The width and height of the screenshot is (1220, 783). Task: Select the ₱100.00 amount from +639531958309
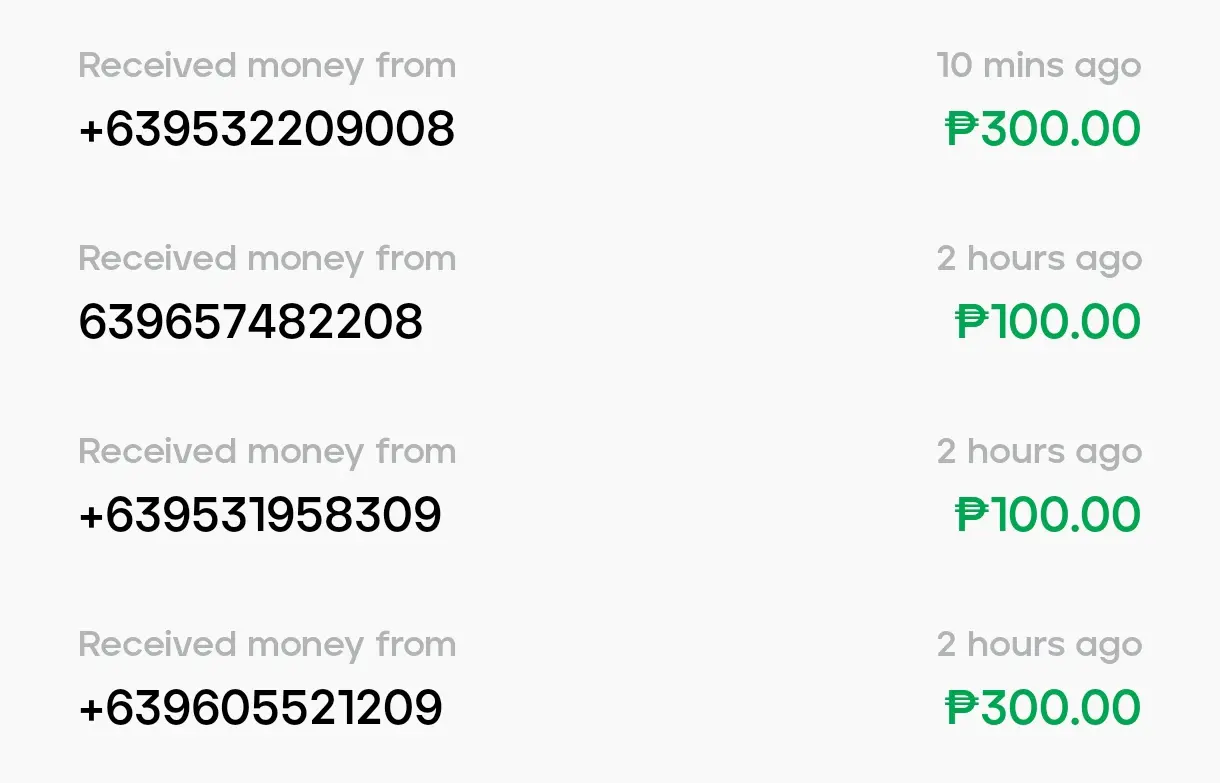[1048, 515]
